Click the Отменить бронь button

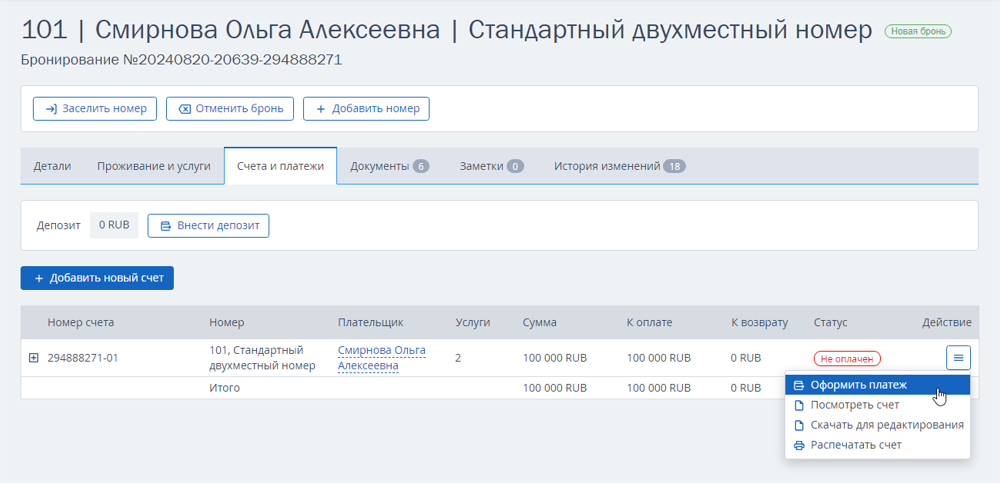230,108
